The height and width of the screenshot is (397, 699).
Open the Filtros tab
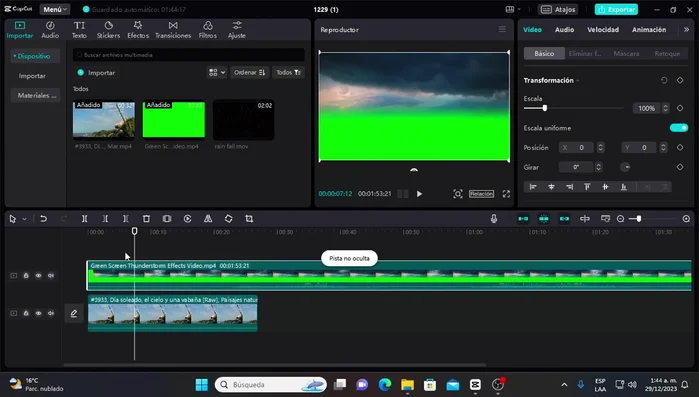click(208, 30)
